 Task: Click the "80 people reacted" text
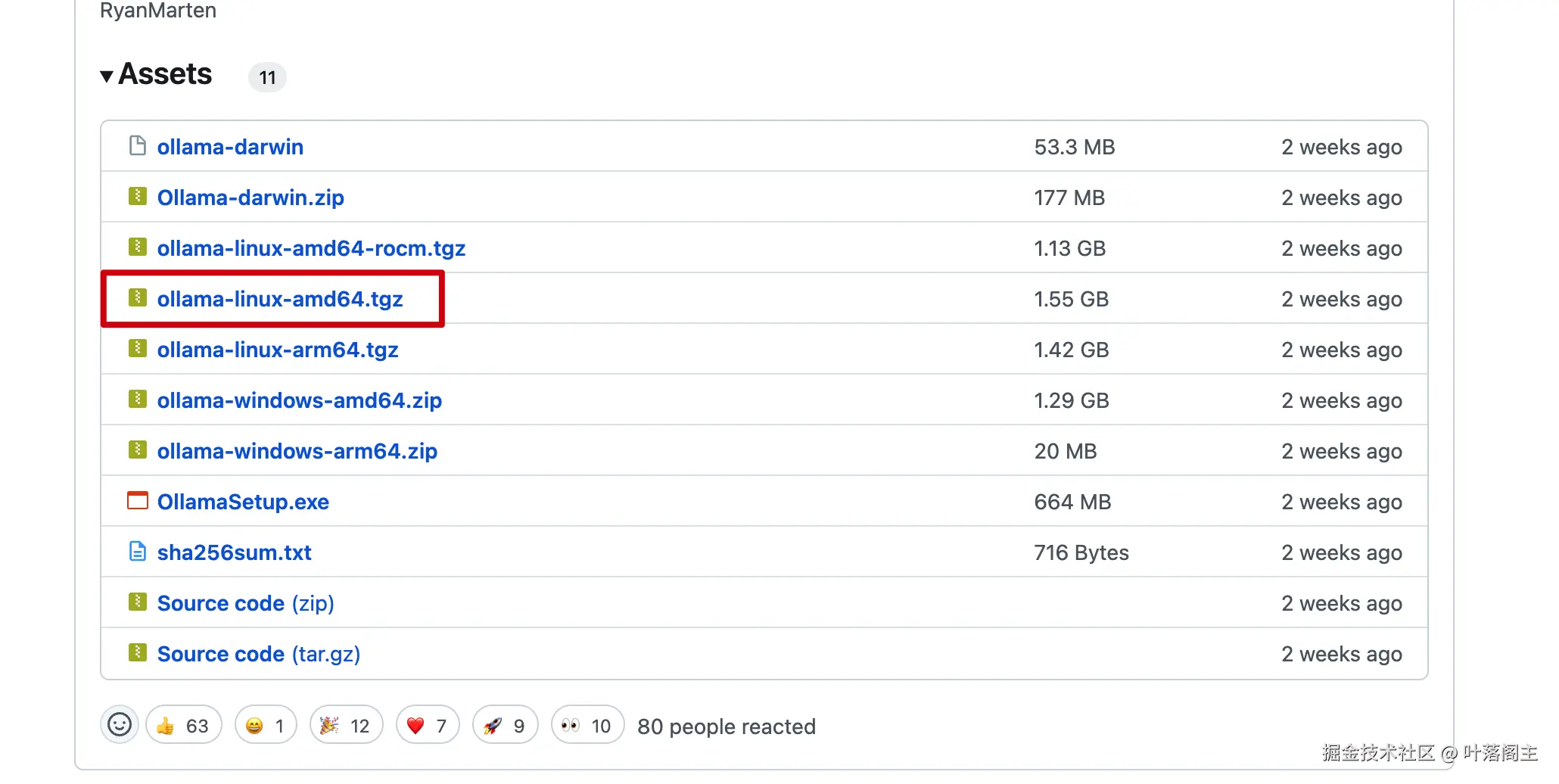727,726
